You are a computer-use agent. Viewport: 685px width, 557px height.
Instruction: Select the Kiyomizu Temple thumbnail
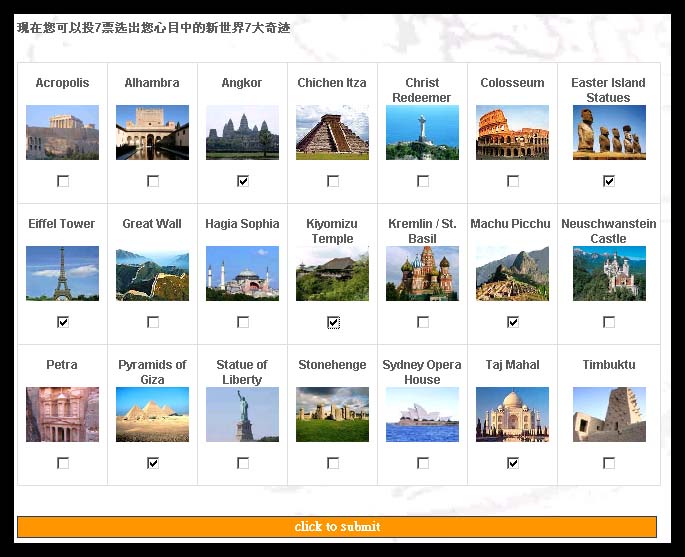(x=332, y=273)
